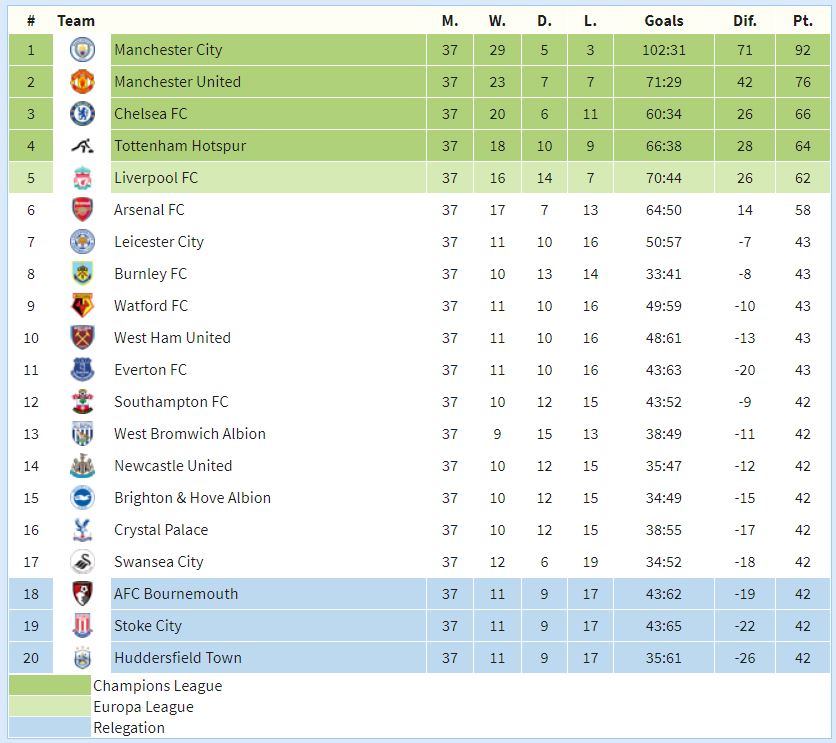Open the Leicester City team link

click(x=159, y=242)
